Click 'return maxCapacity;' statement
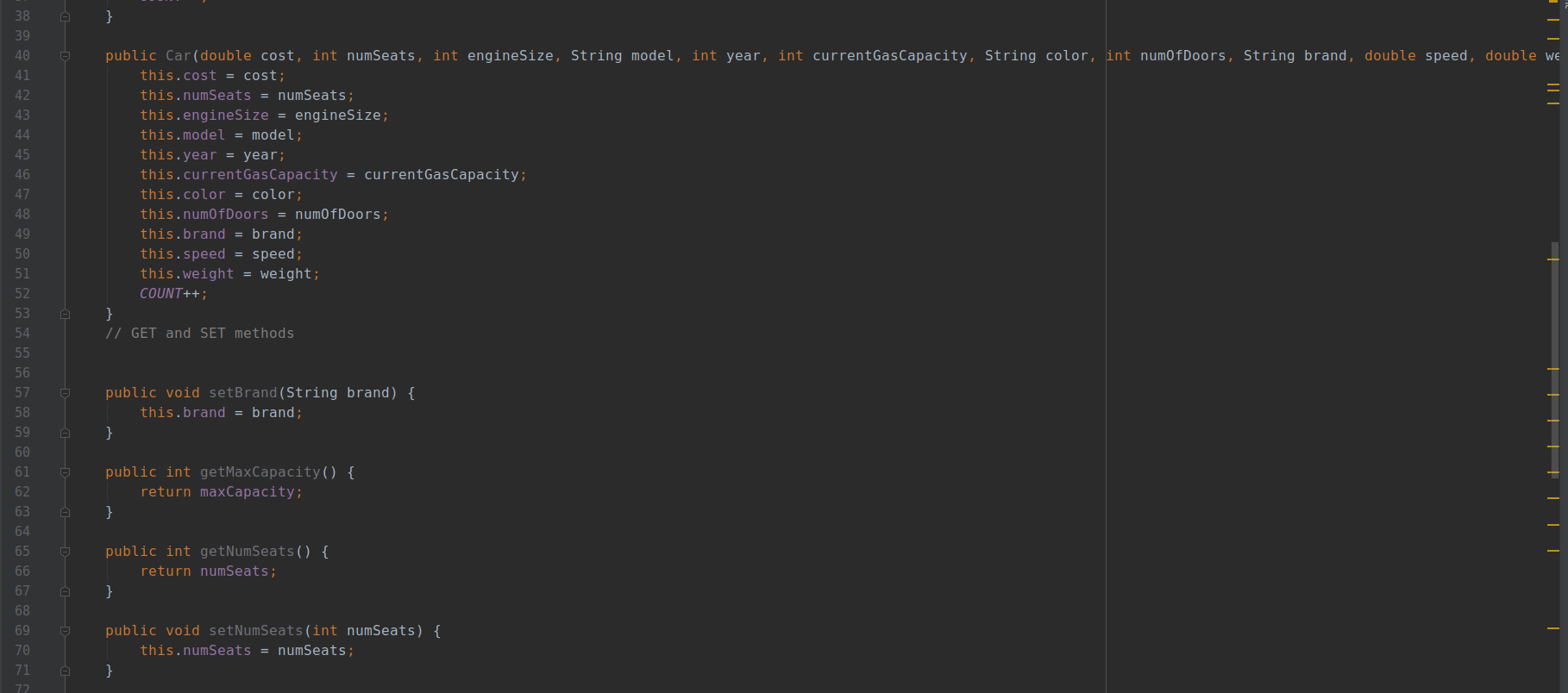 tap(221, 492)
